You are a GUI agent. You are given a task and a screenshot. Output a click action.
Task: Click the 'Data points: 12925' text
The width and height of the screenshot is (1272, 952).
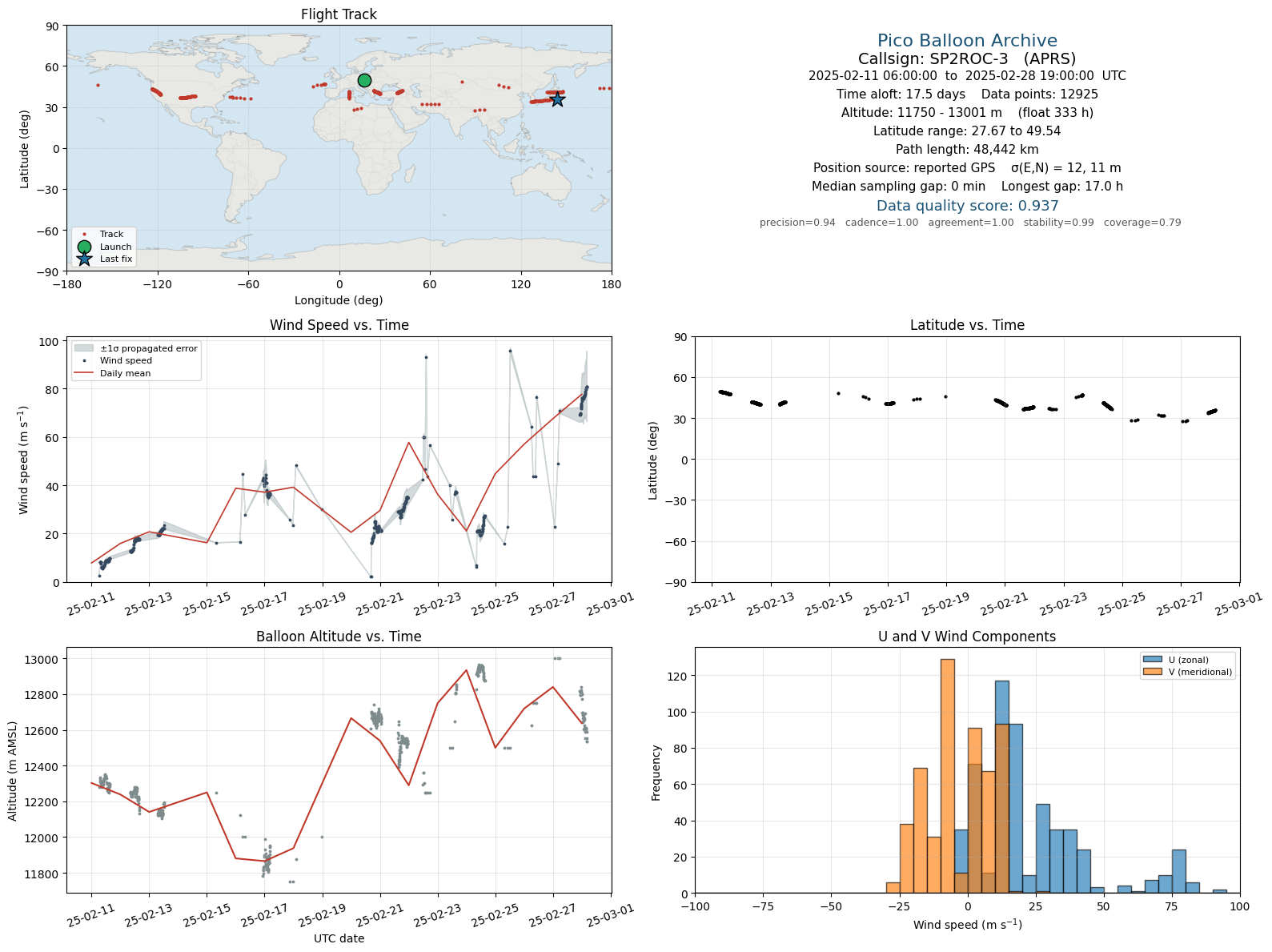(x=1040, y=94)
